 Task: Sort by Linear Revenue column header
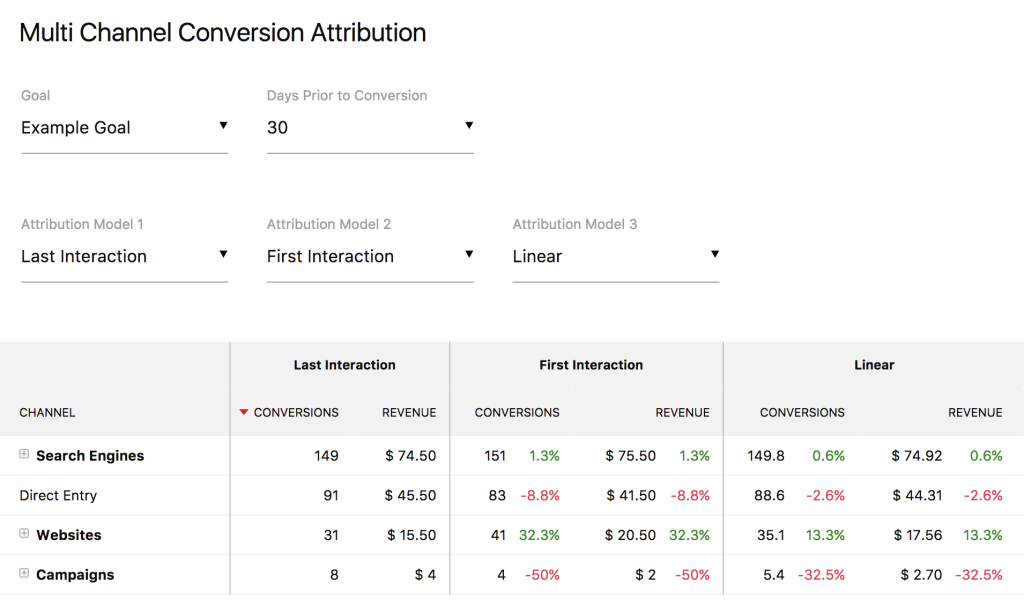click(975, 412)
